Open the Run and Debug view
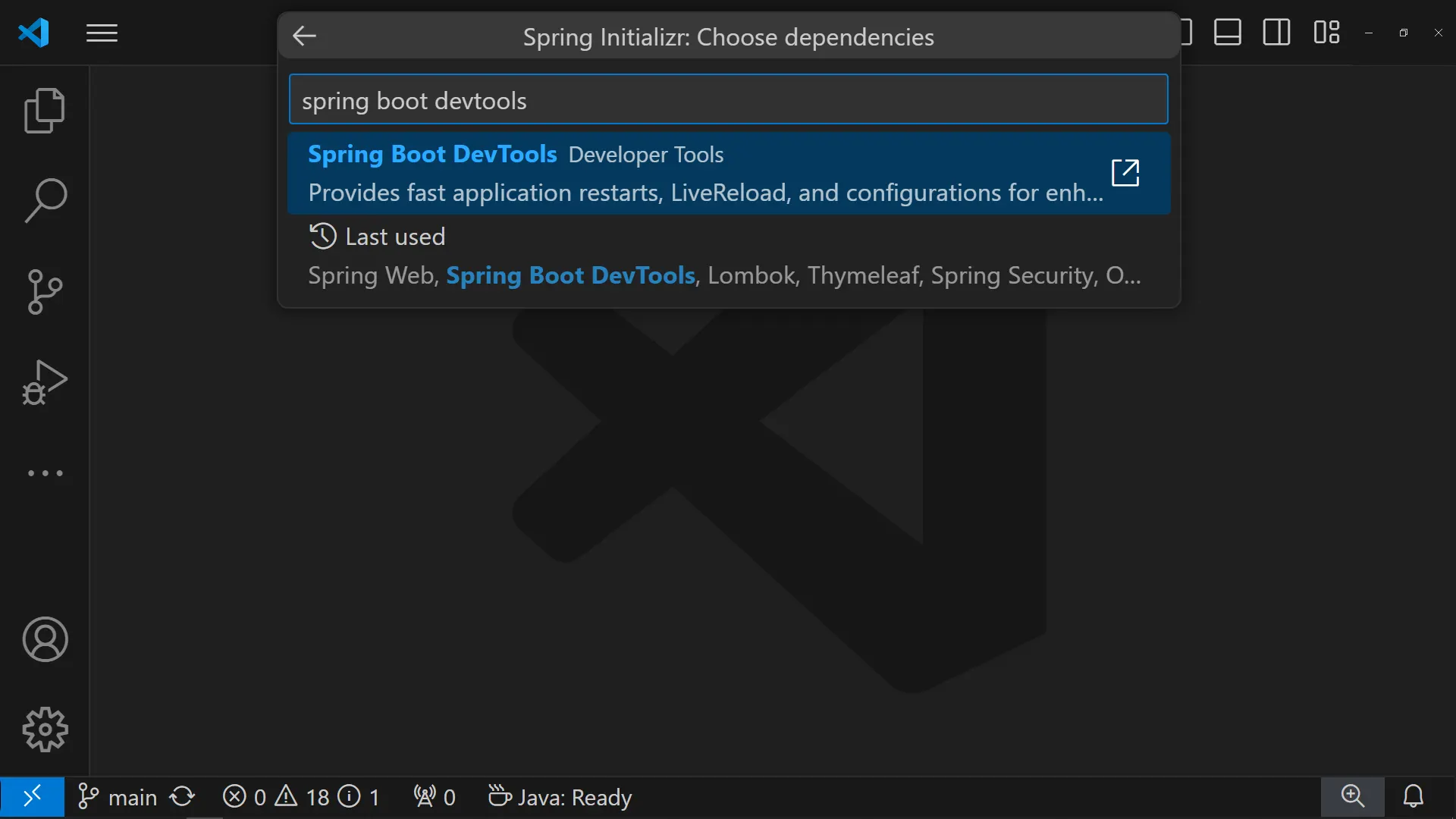The width and height of the screenshot is (1456, 819). pos(45,382)
